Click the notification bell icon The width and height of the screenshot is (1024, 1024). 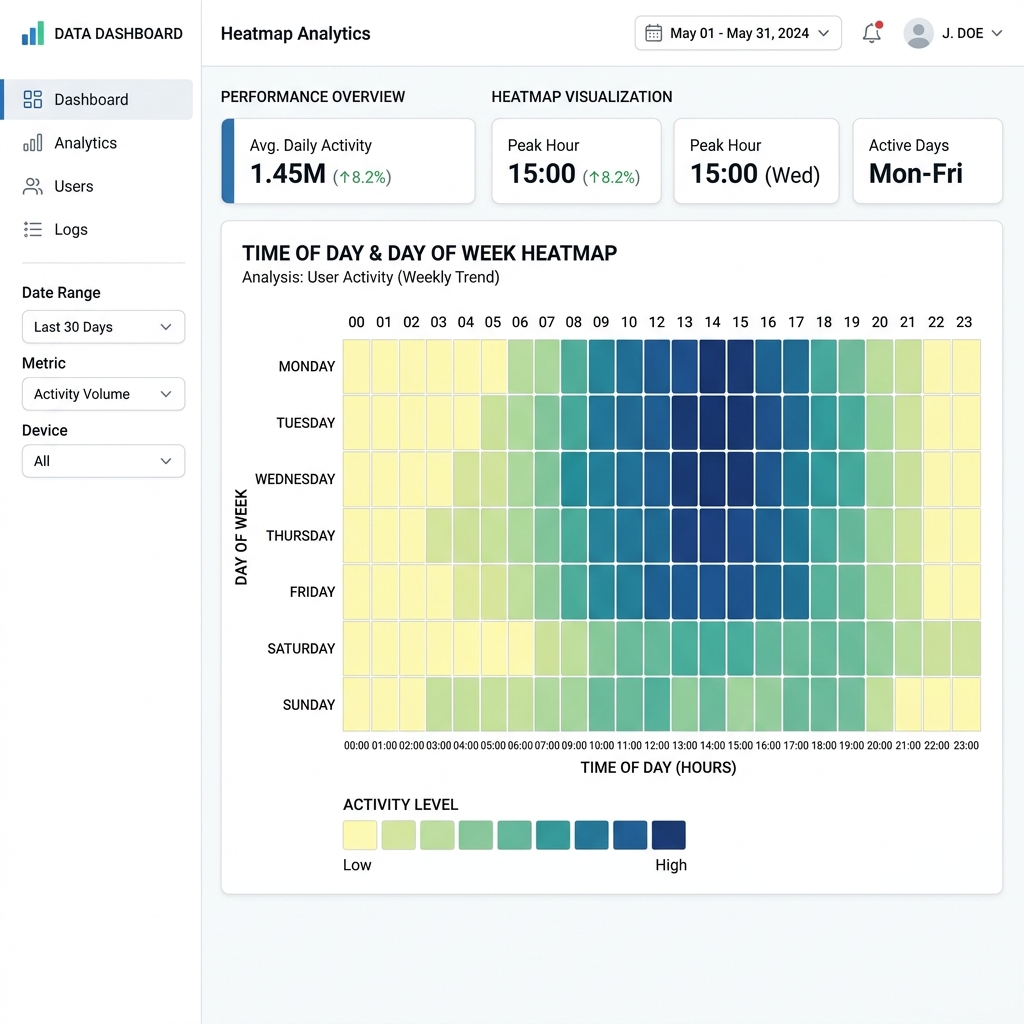point(872,33)
